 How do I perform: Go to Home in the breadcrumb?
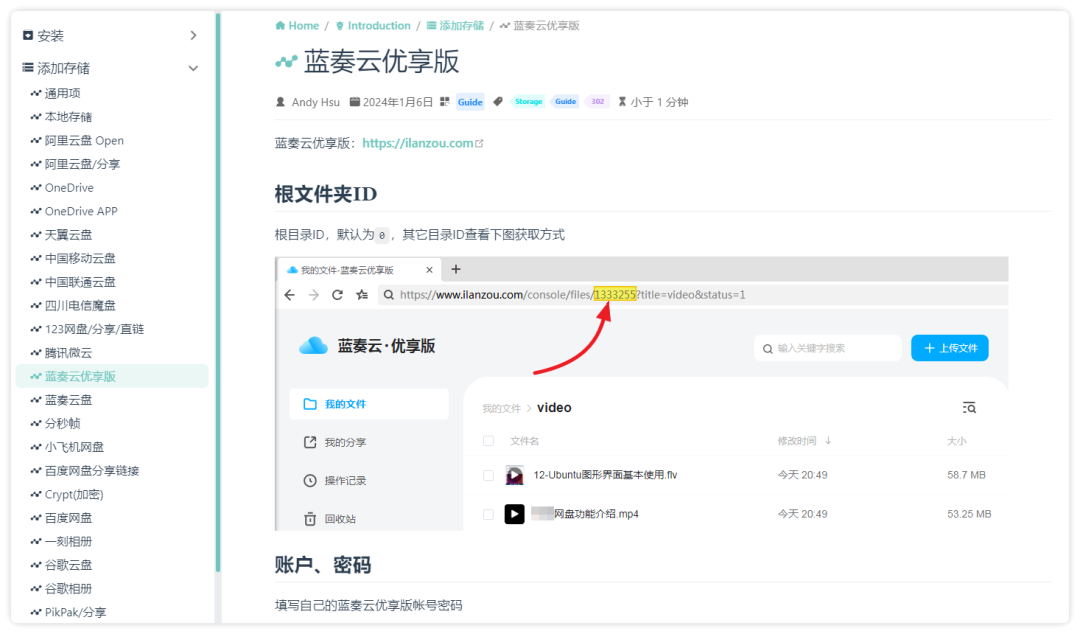[x=297, y=25]
